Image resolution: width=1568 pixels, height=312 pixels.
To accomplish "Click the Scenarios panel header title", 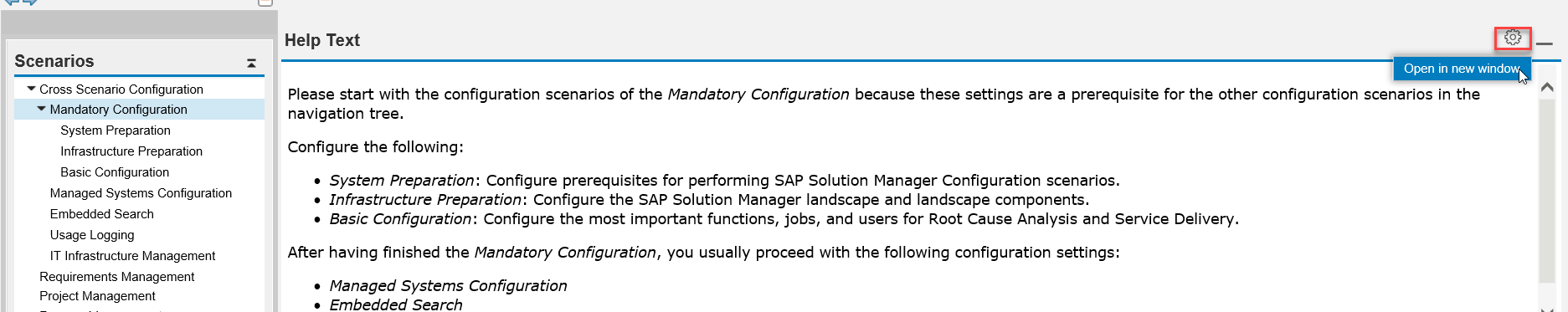I will pyautogui.click(x=54, y=61).
